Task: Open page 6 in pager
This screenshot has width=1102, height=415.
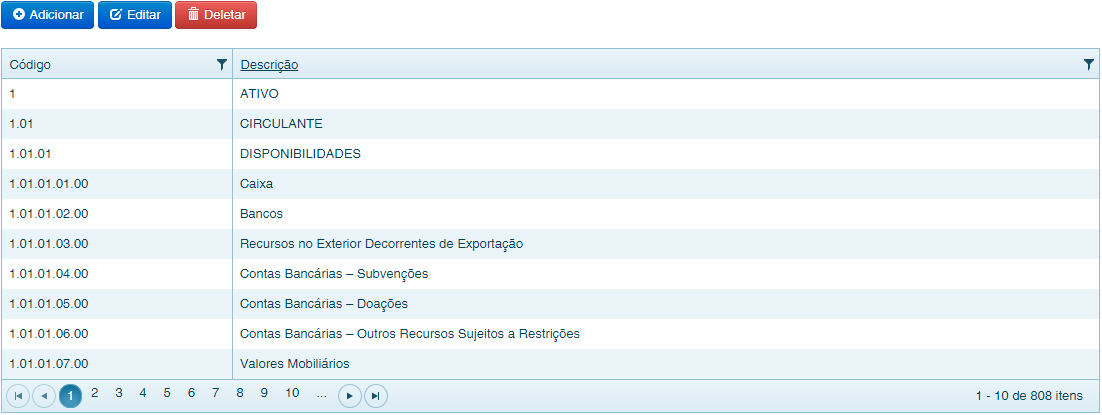Action: coord(191,392)
